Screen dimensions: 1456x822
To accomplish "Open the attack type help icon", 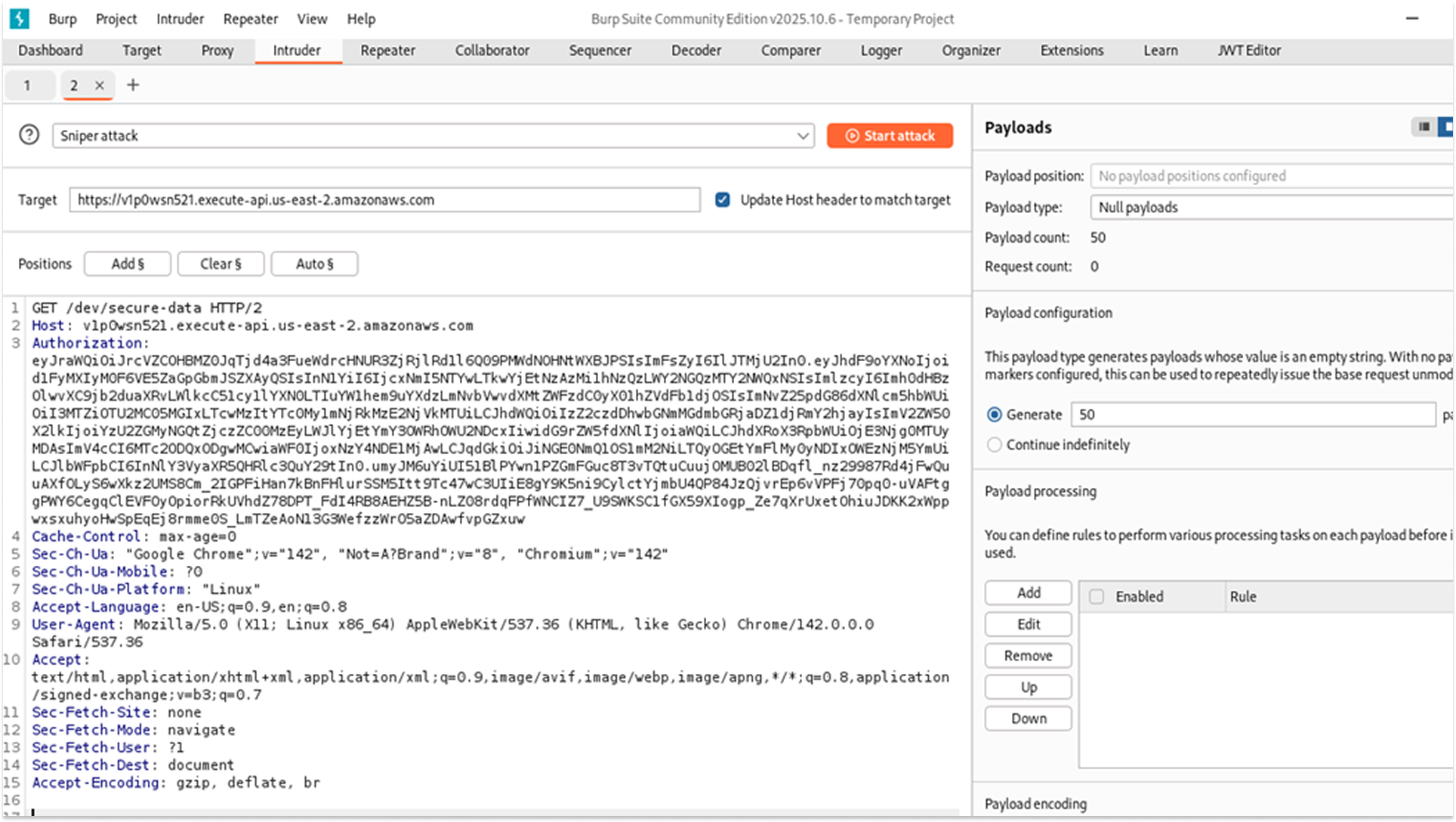I will [x=29, y=135].
